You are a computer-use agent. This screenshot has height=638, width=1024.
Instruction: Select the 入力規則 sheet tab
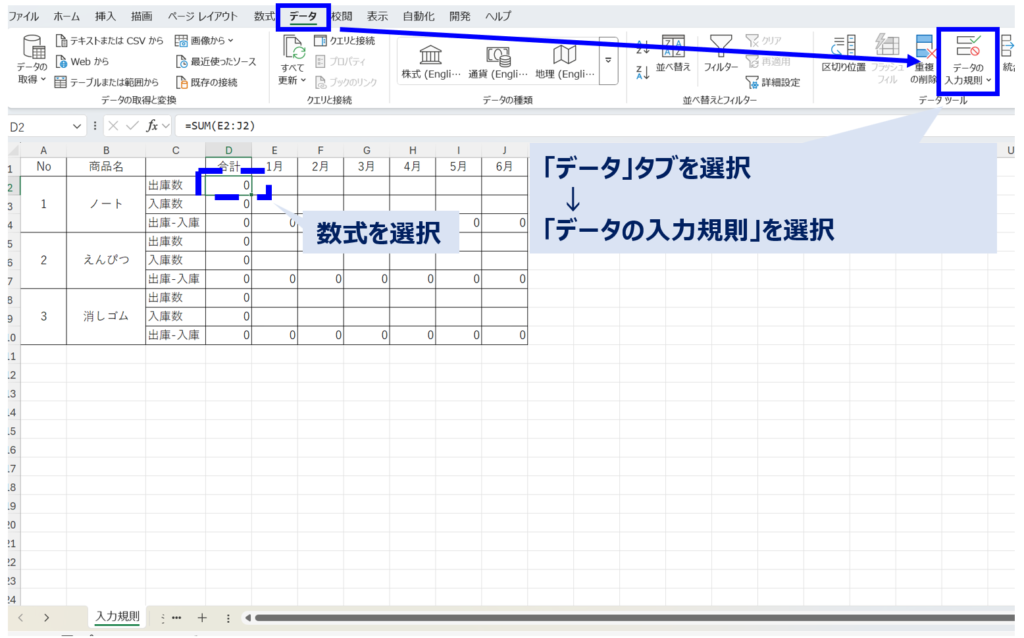click(x=118, y=616)
